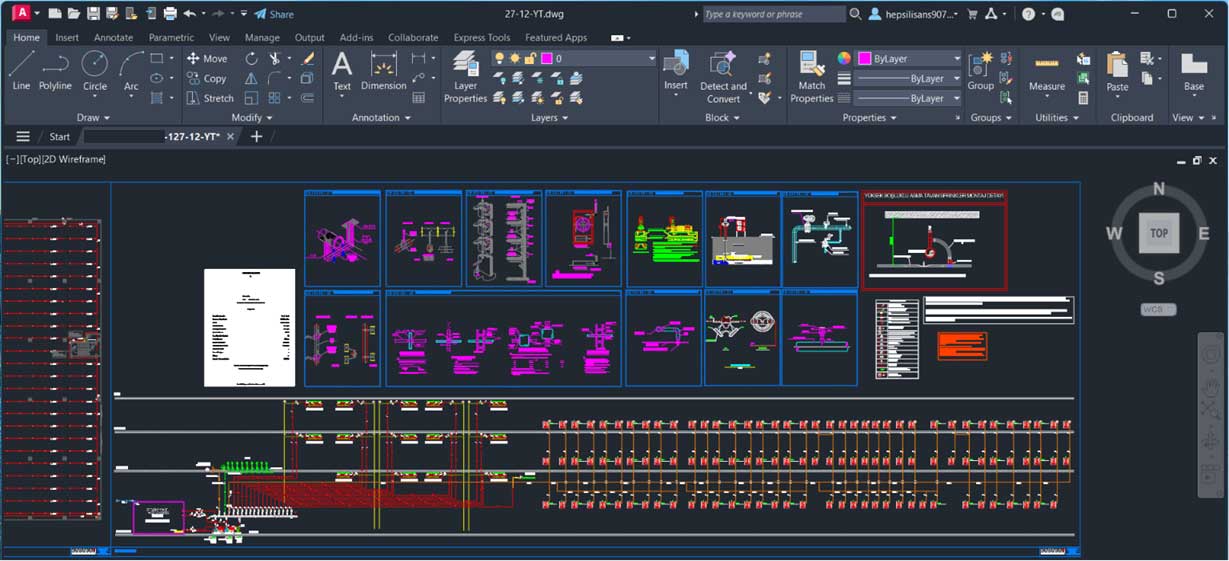
Task: Activate the Circle tool
Action: point(95,72)
